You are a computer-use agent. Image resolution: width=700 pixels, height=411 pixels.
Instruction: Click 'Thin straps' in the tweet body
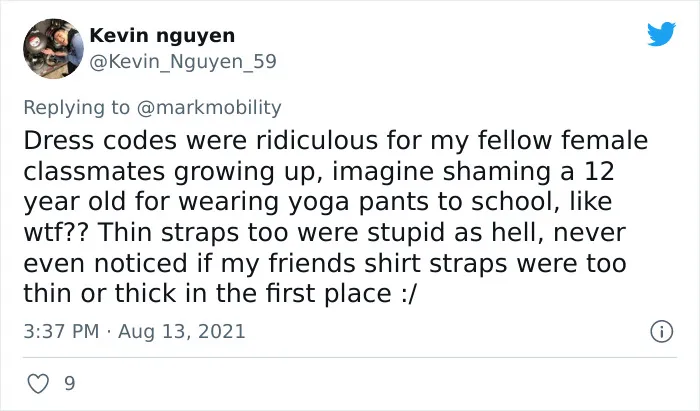pyautogui.click(x=162, y=233)
